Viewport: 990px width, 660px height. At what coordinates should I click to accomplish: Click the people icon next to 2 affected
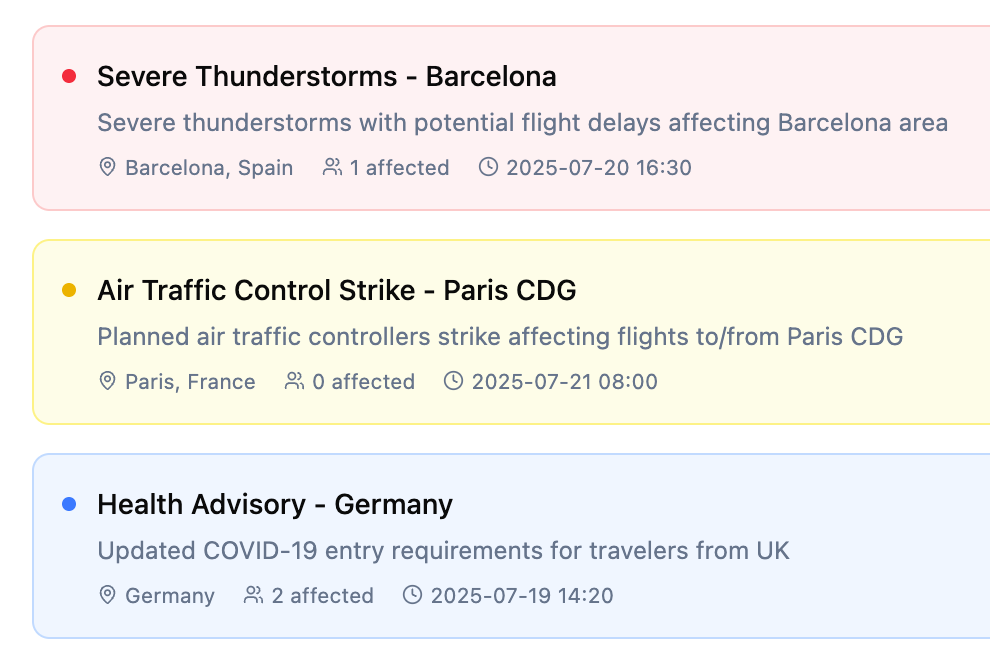pos(254,596)
